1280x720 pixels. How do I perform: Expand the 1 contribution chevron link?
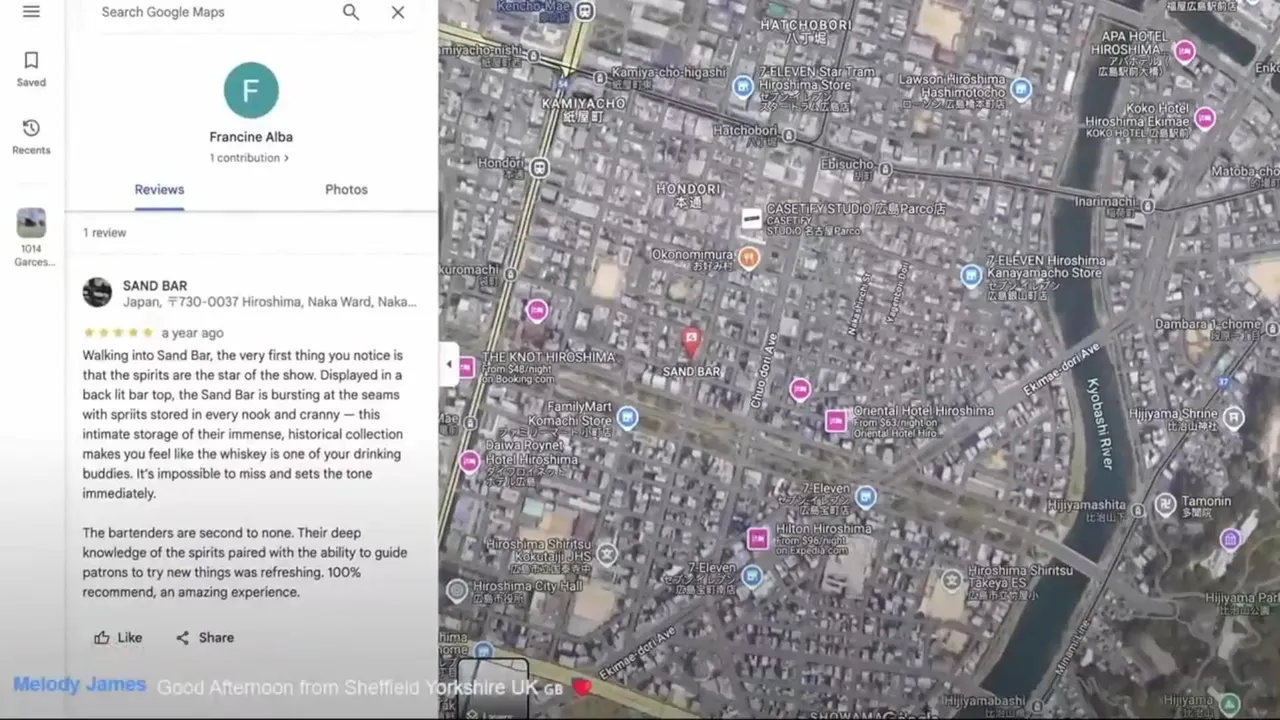(250, 158)
